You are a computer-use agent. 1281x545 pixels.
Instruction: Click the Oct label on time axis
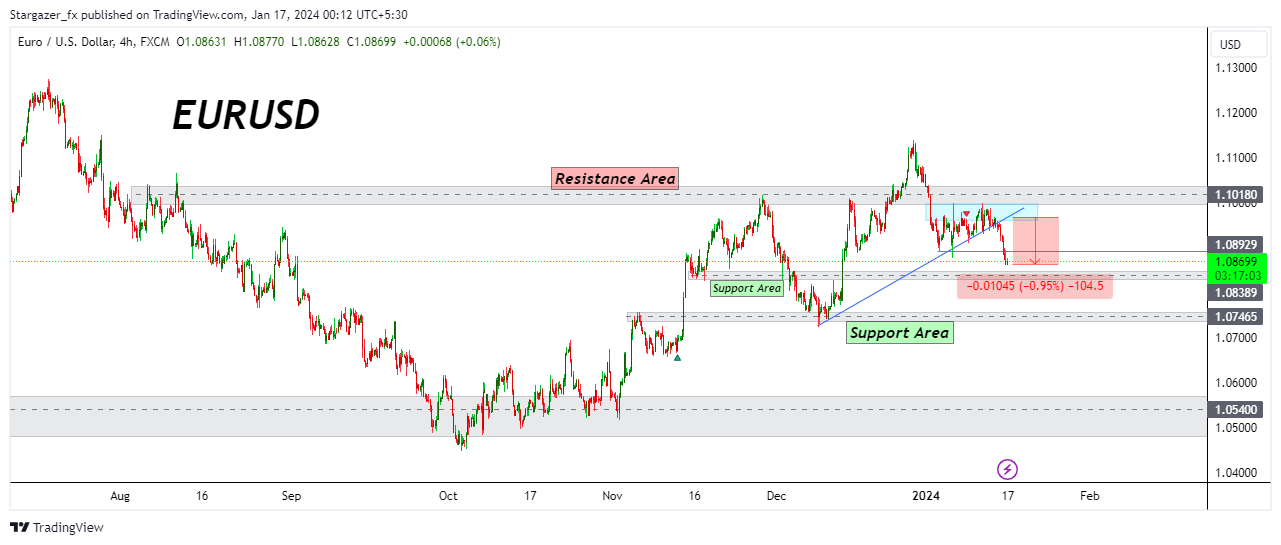pos(448,495)
